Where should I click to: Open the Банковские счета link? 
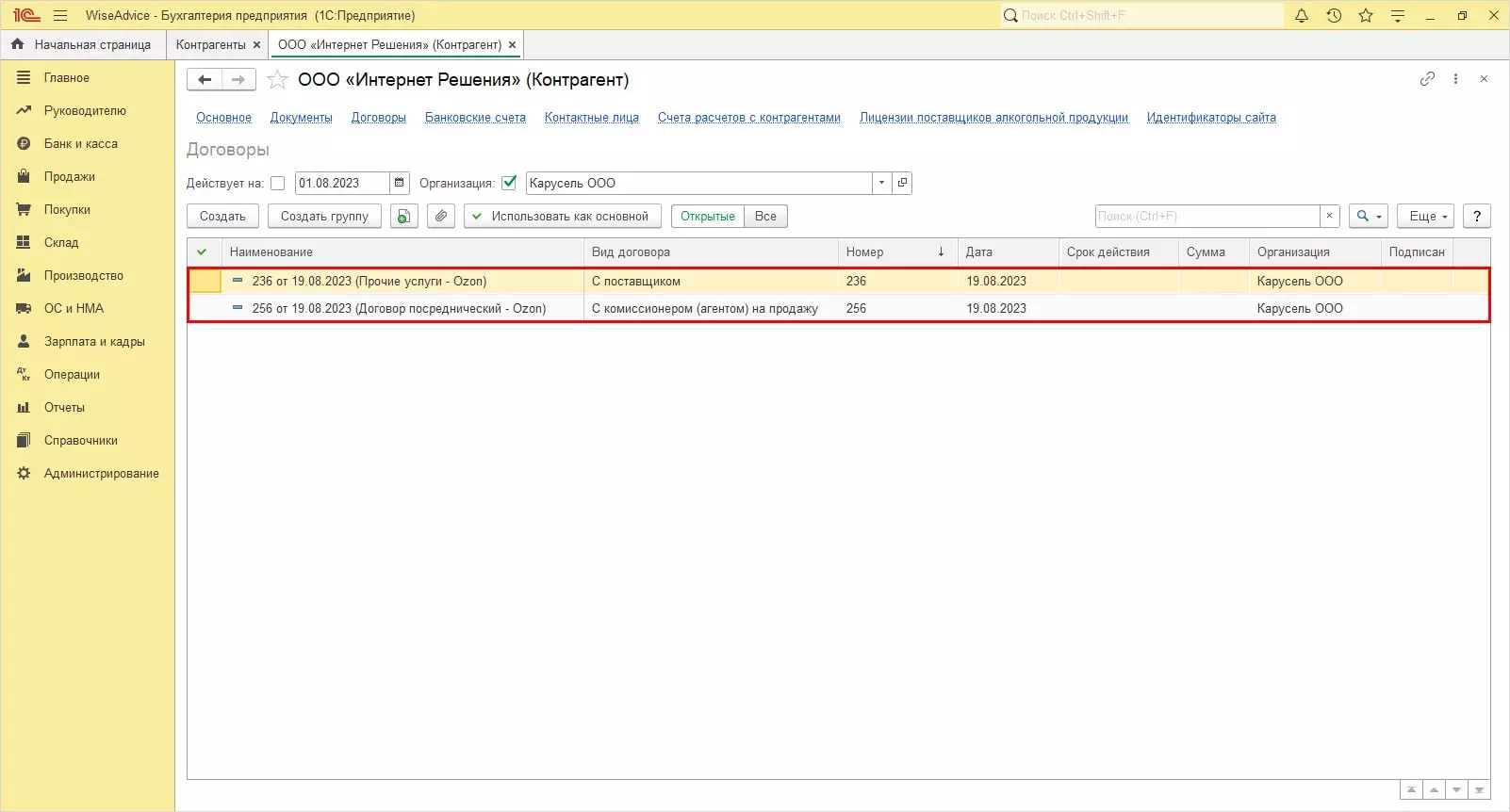(x=475, y=118)
